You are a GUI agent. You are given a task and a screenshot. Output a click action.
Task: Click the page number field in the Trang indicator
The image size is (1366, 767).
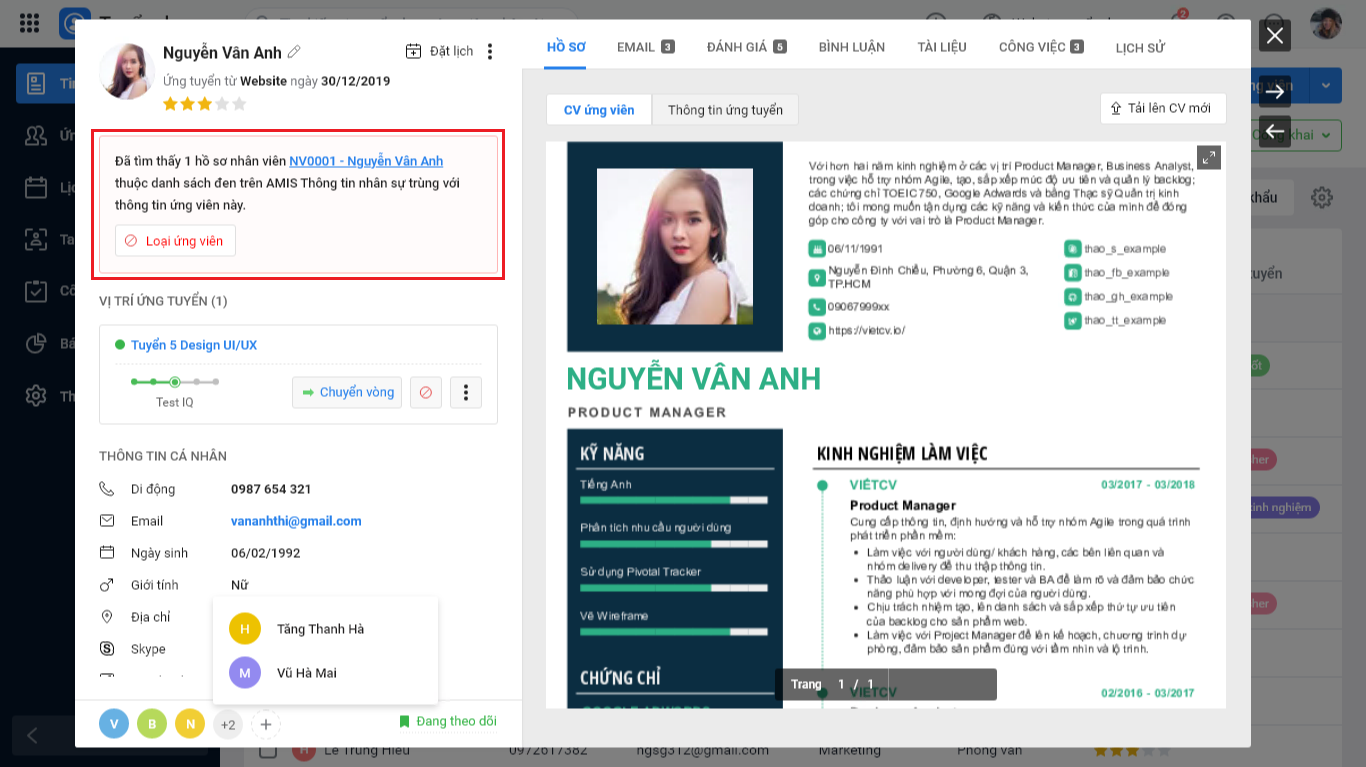click(x=841, y=685)
